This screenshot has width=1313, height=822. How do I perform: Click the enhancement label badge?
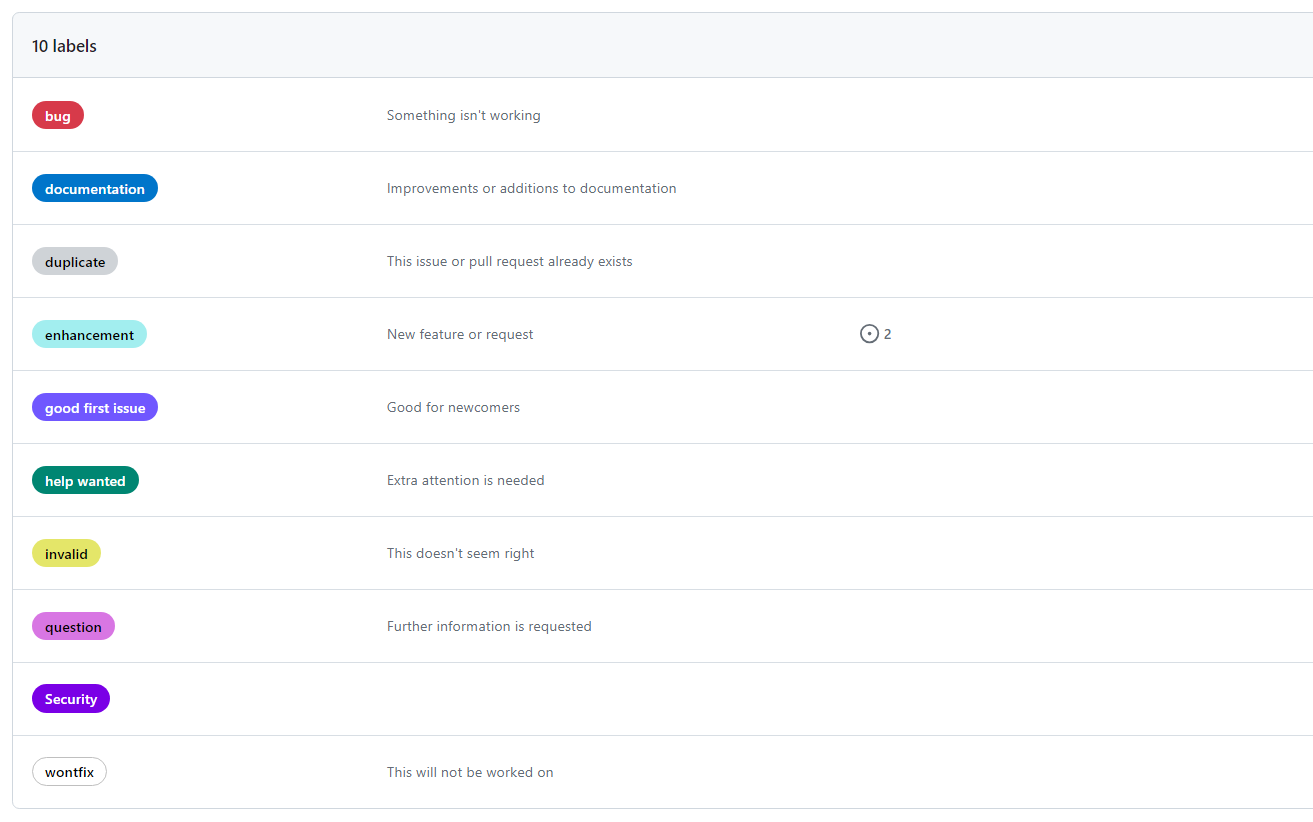click(x=89, y=335)
